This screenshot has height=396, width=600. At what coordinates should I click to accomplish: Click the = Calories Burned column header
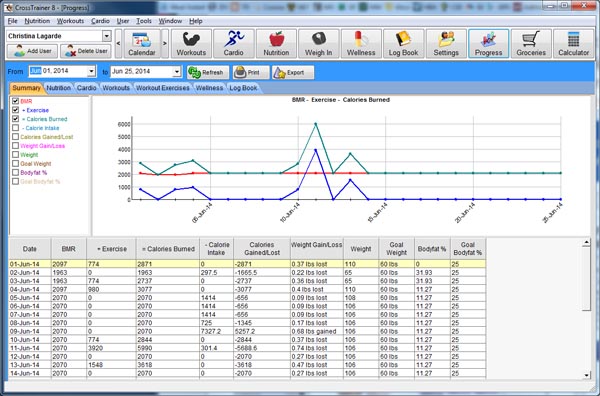point(168,249)
